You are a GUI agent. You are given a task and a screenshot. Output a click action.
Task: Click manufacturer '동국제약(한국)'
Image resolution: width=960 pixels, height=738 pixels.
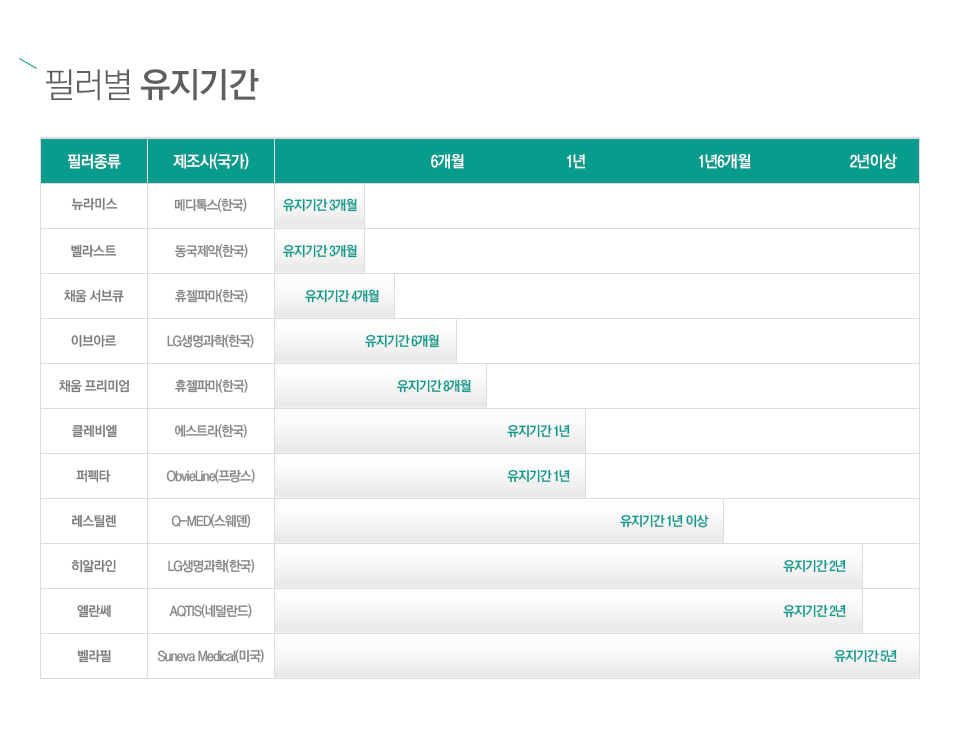pyautogui.click(x=211, y=250)
